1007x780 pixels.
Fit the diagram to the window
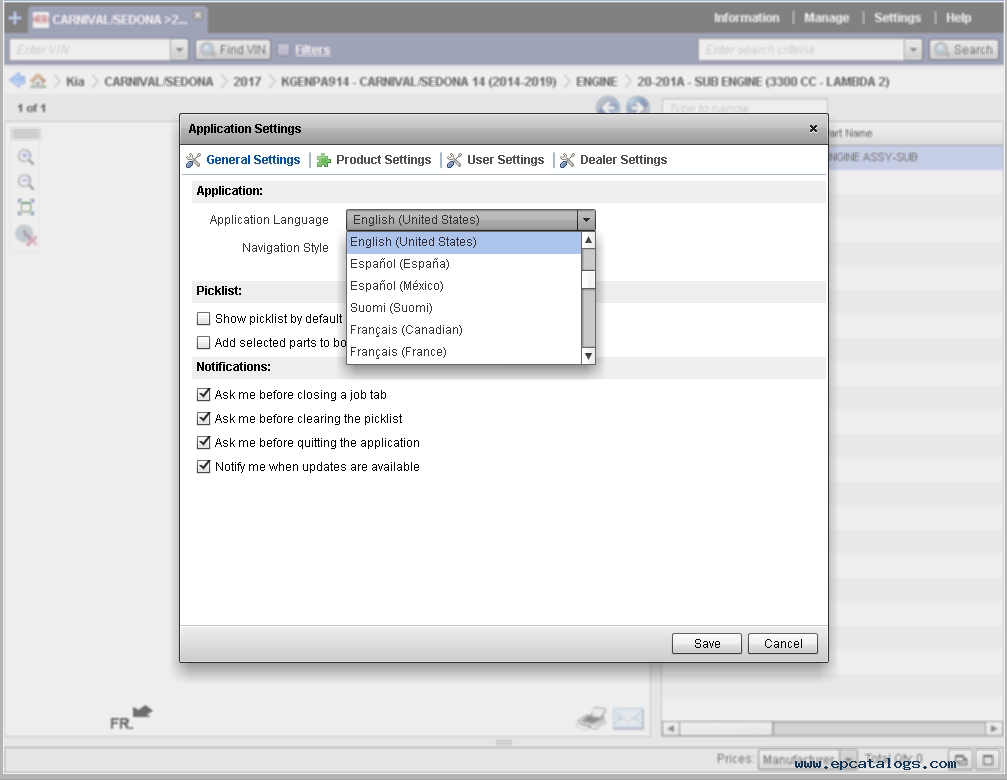(26, 207)
